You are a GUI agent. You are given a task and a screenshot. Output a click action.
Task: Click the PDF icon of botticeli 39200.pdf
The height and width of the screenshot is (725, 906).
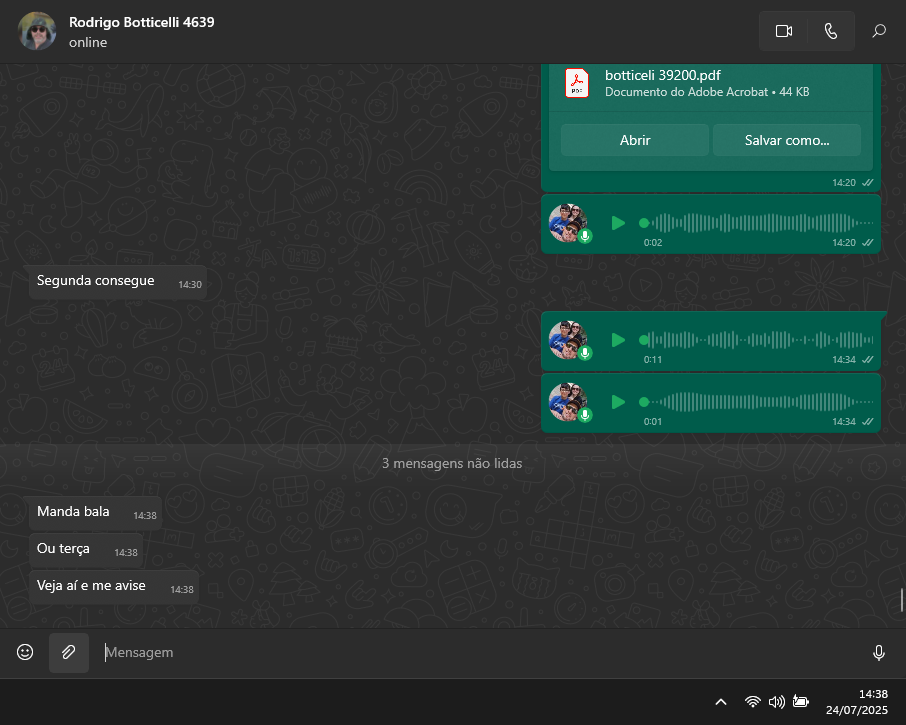pos(577,83)
